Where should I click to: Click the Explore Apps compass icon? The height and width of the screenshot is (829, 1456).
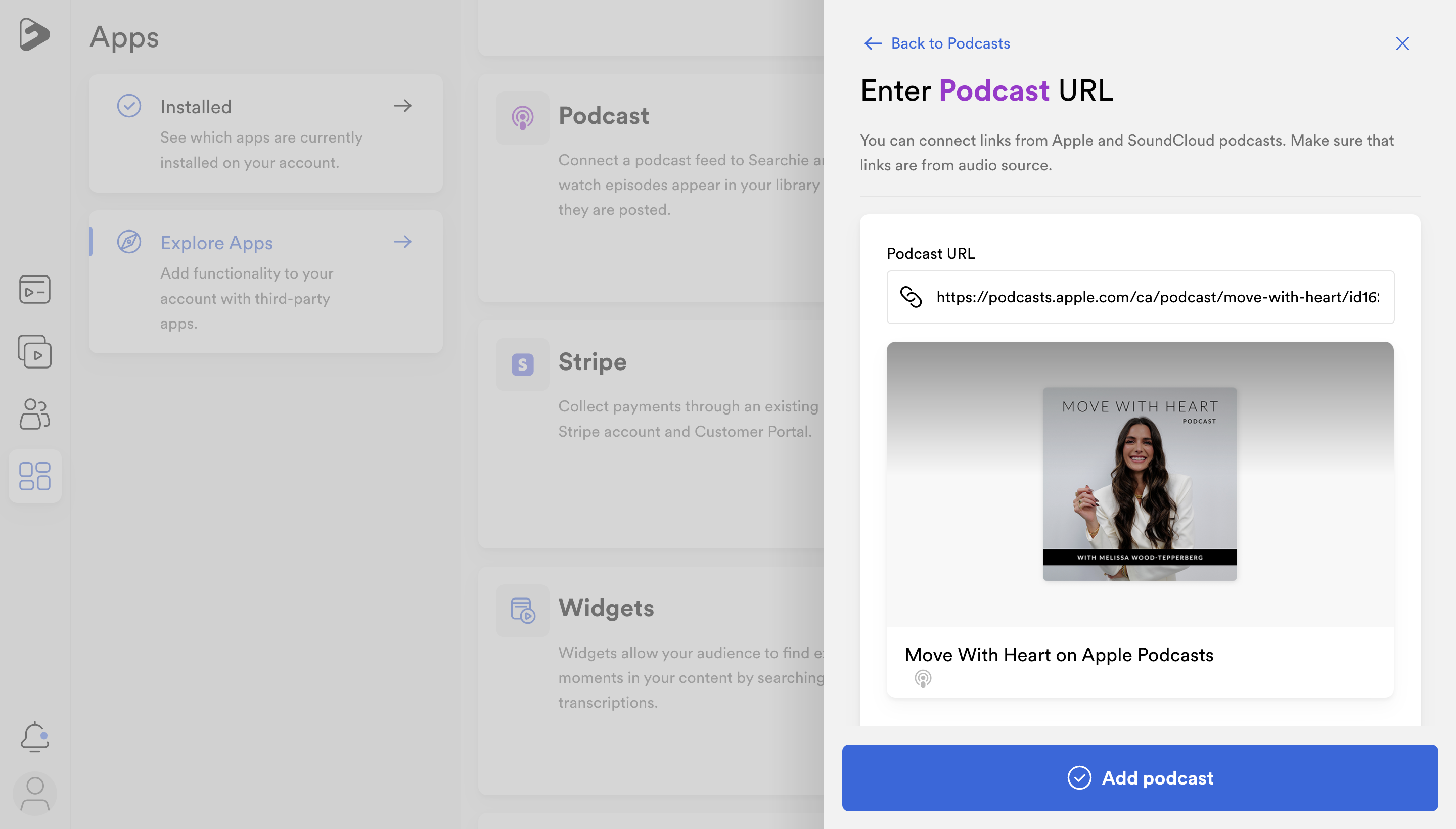(129, 242)
